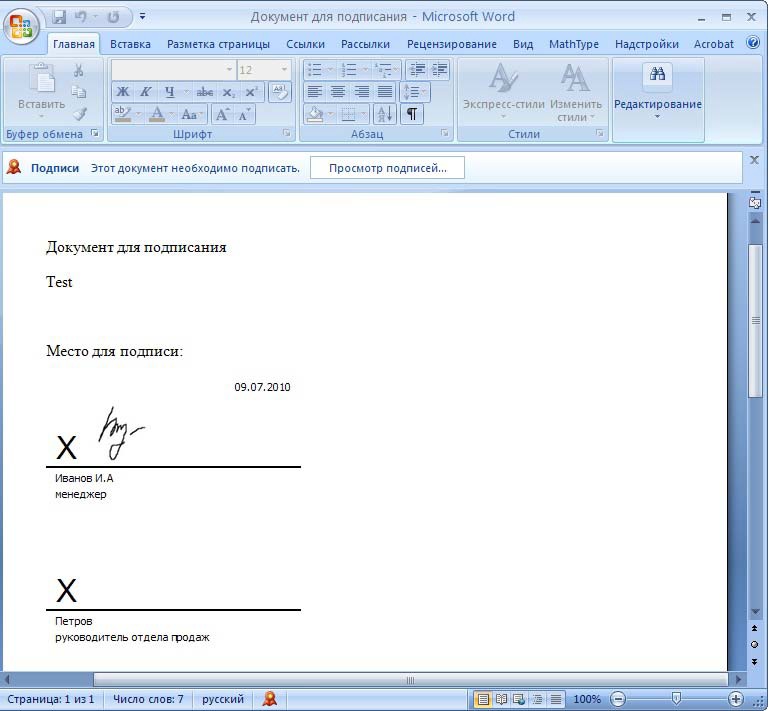Open font name combo box

[x=174, y=70]
